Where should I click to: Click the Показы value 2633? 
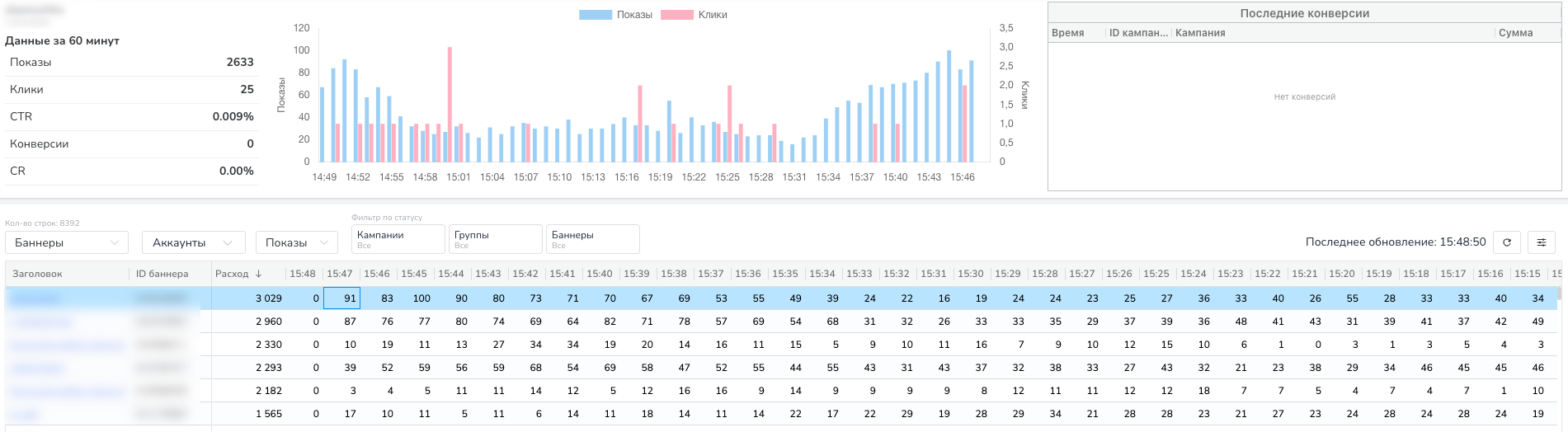[240, 62]
